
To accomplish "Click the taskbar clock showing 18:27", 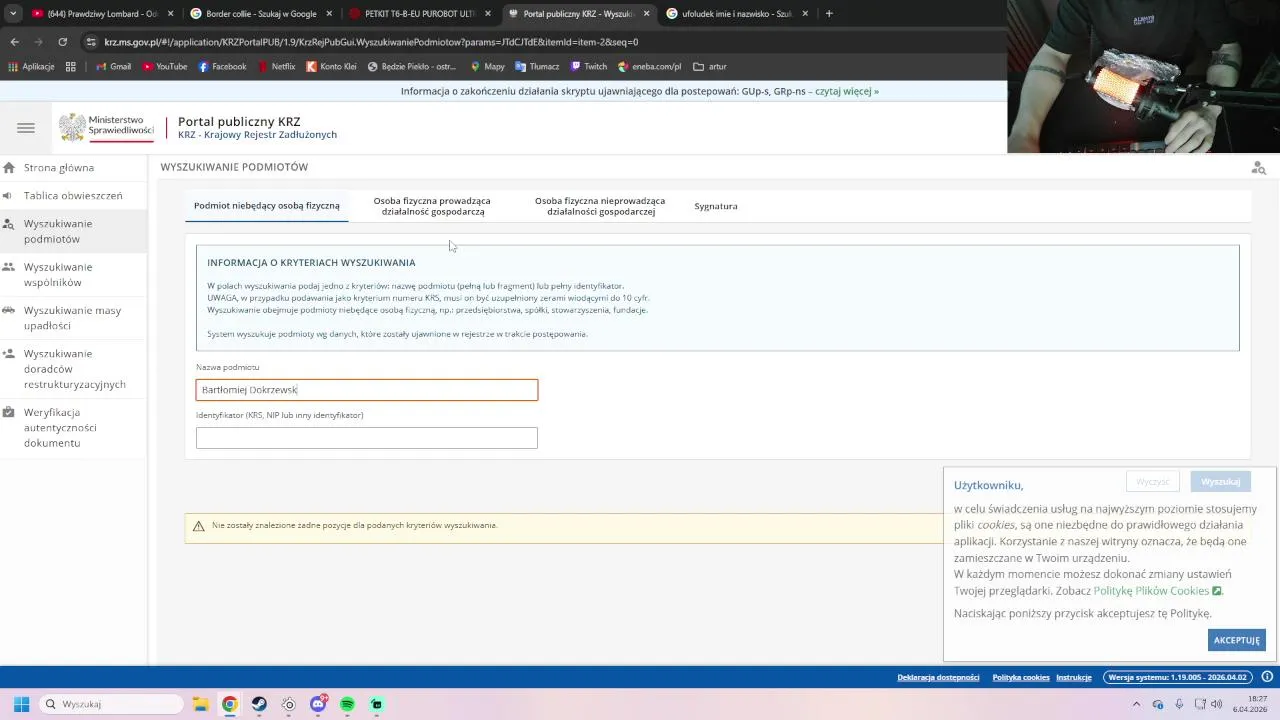I will pos(1250,704).
